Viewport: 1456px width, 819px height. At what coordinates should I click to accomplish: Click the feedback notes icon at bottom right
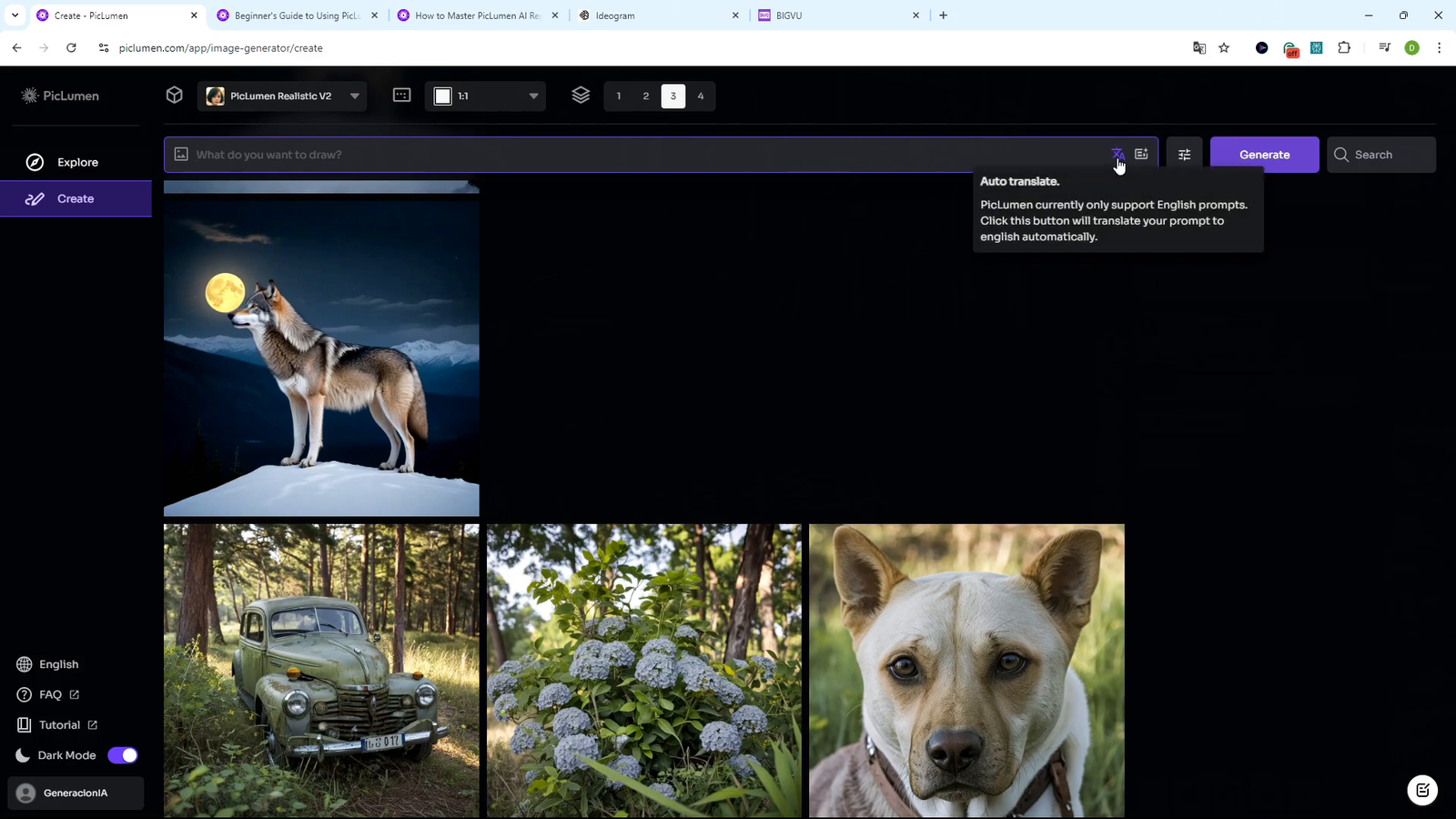point(1422,790)
